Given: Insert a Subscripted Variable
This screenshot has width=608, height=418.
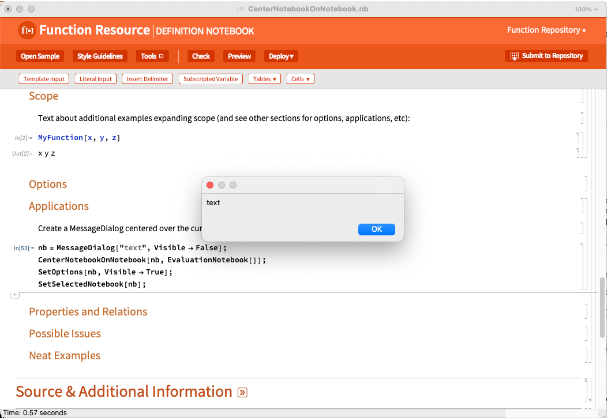Looking at the screenshot, I should pos(209,78).
